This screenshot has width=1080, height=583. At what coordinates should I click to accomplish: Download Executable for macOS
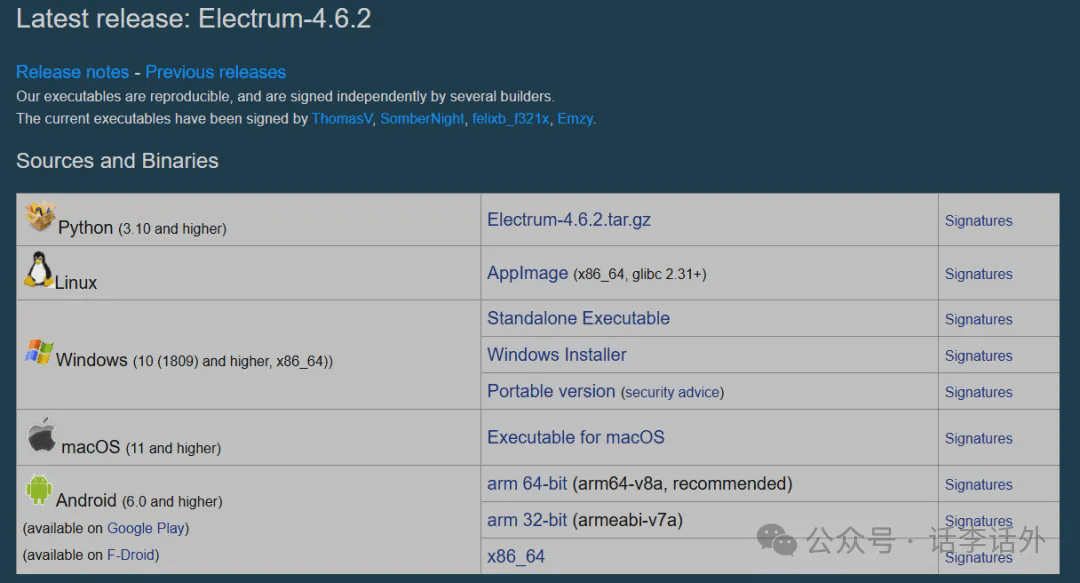(x=575, y=437)
